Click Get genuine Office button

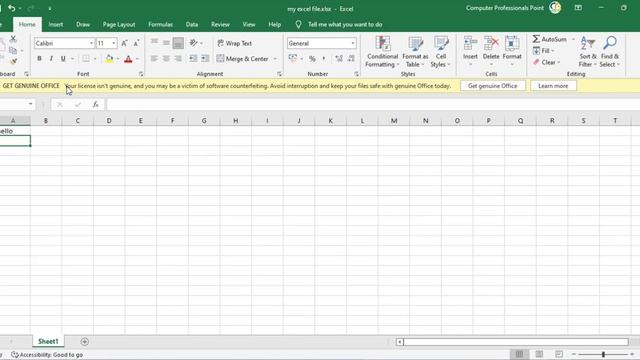click(493, 86)
